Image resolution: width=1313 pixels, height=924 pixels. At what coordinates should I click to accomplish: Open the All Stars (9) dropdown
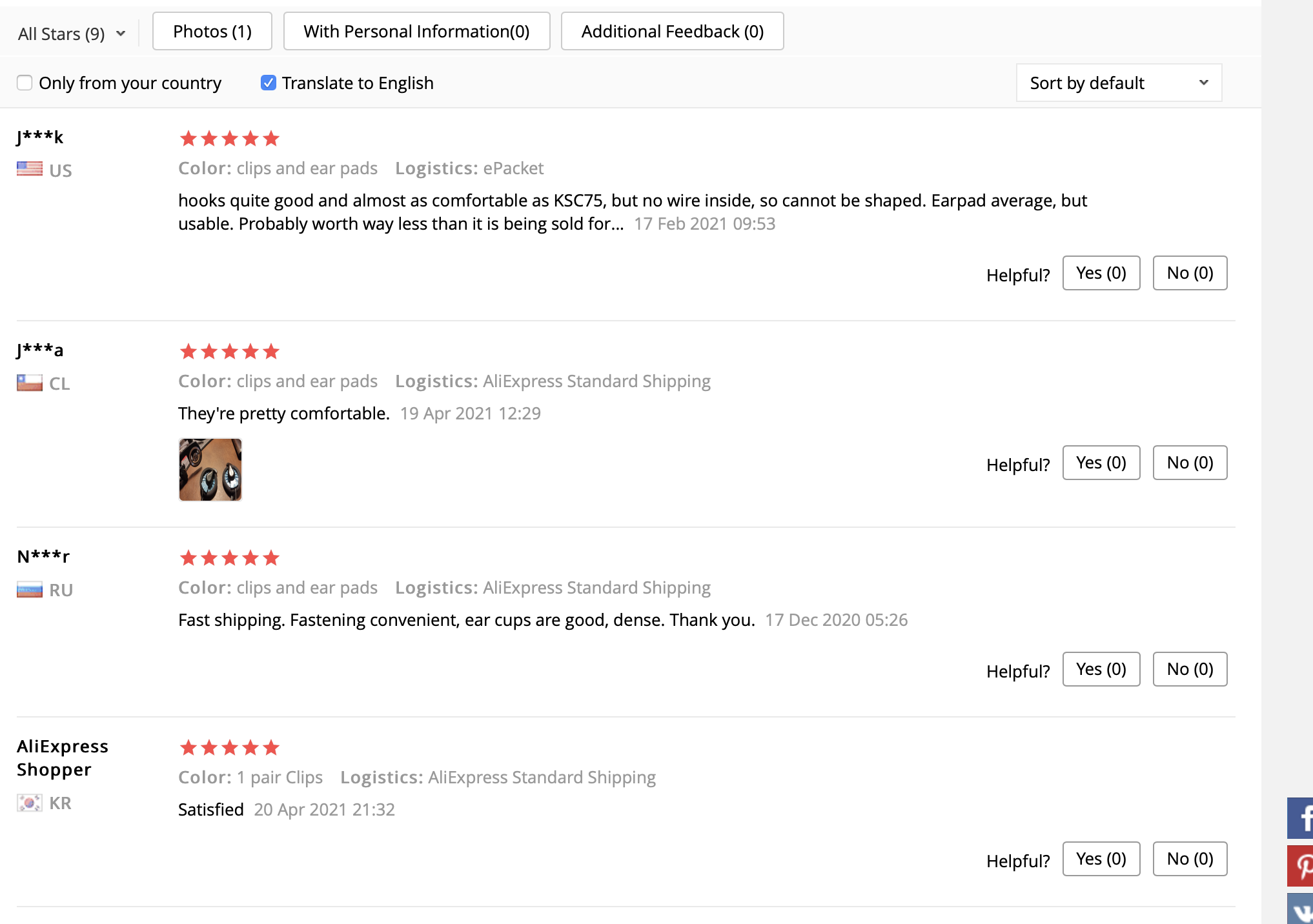click(71, 34)
